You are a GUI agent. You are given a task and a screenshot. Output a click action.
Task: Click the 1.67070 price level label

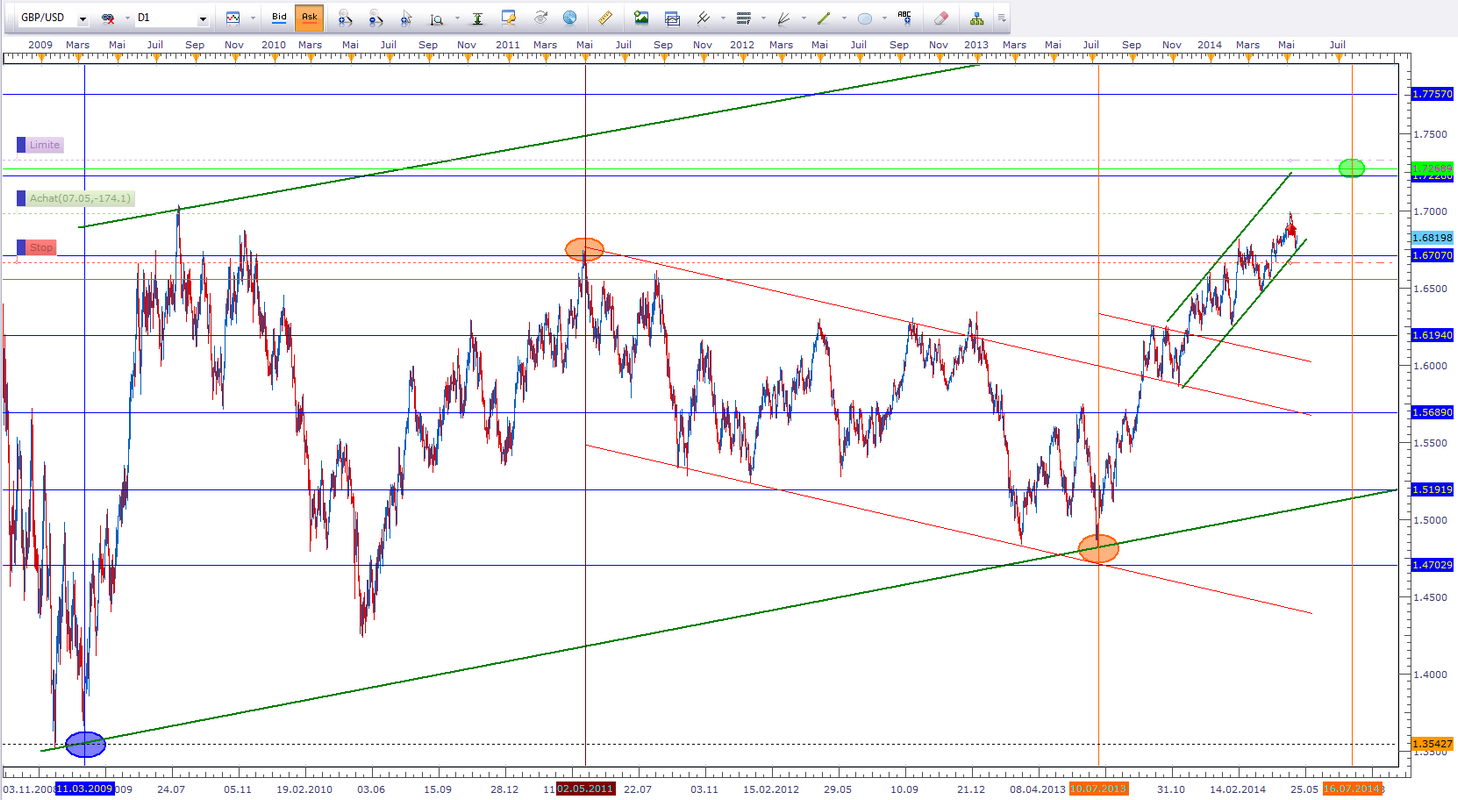tap(1432, 256)
